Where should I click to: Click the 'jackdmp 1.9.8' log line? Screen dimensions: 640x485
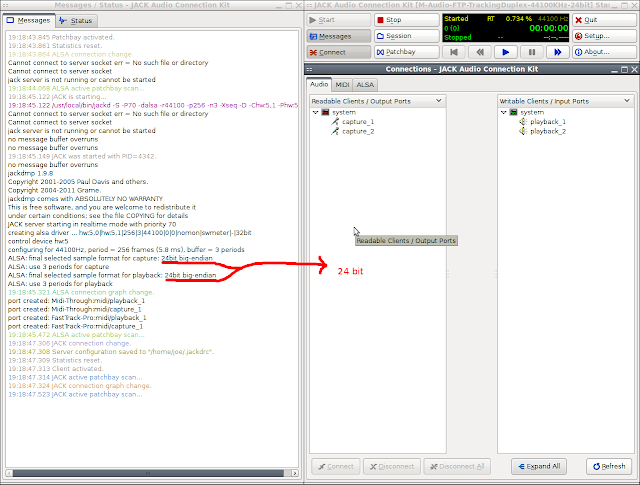click(31, 173)
